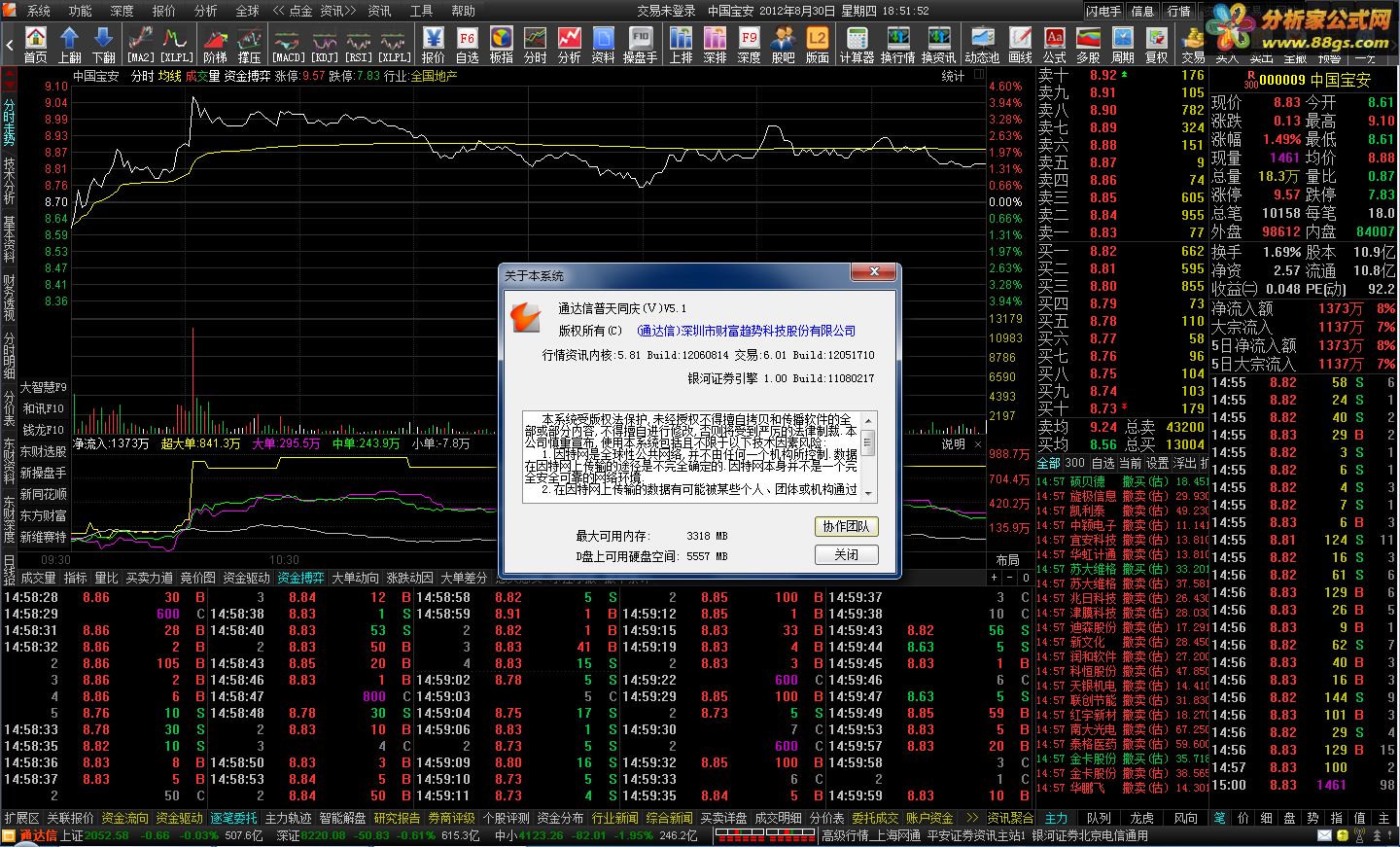Click the 信息 button at top right

[x=1142, y=11]
